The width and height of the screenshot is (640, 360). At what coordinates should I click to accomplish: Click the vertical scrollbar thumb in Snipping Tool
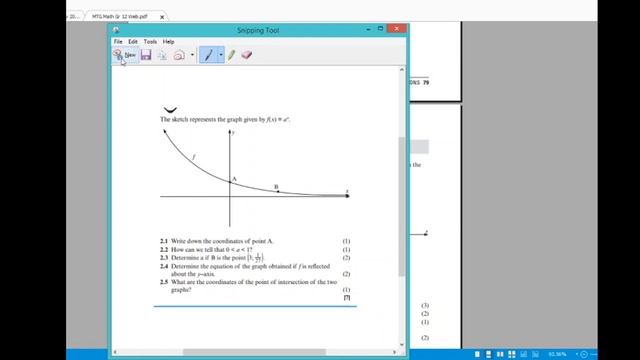[402, 207]
